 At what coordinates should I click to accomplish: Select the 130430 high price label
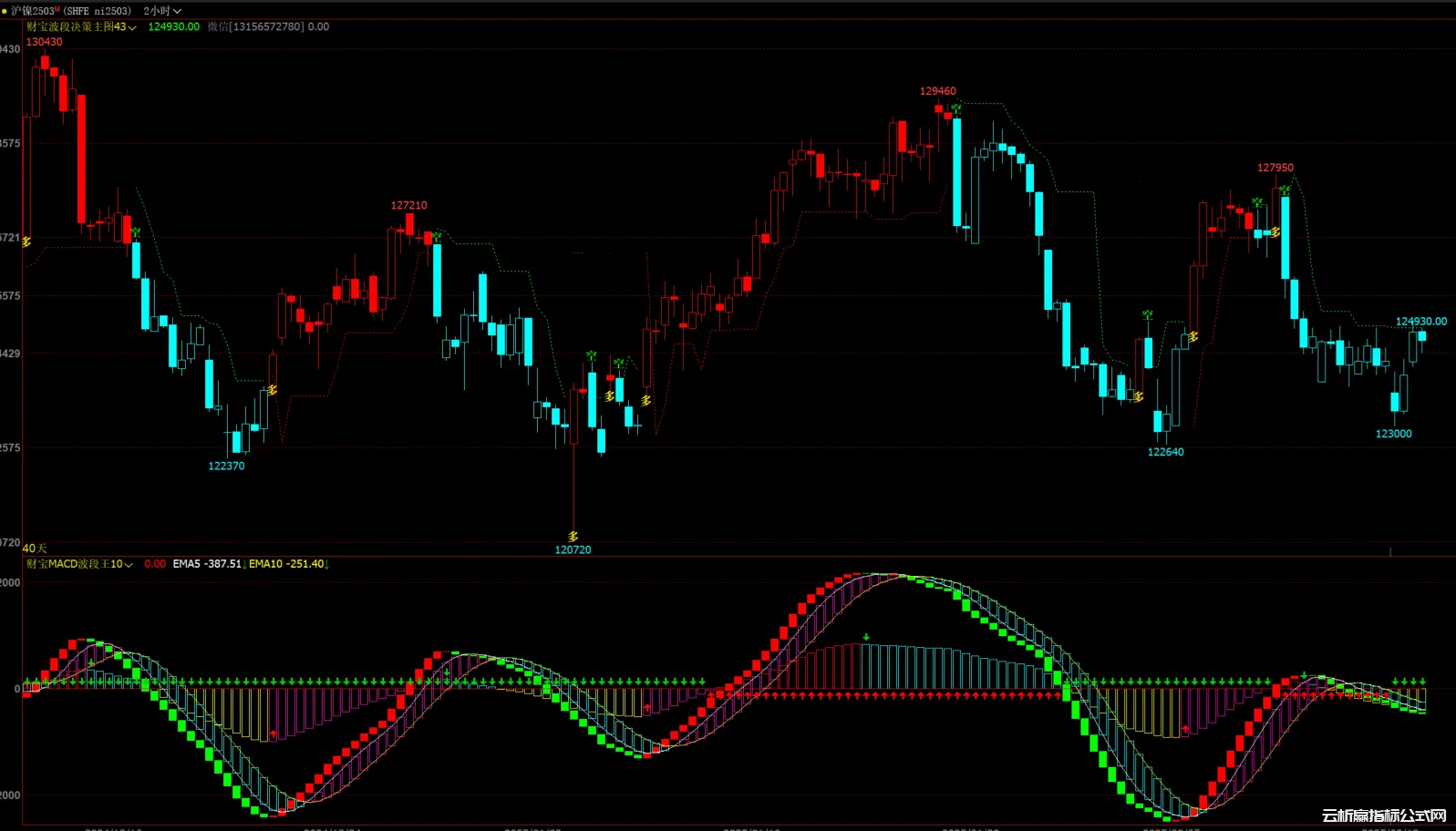tap(44, 42)
